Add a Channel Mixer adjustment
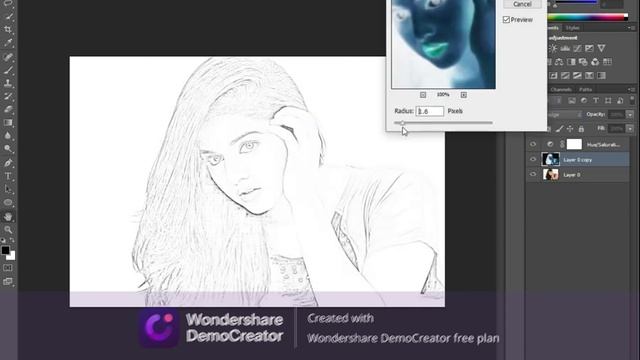Image resolution: width=640 pixels, height=360 pixels. pos(595,62)
